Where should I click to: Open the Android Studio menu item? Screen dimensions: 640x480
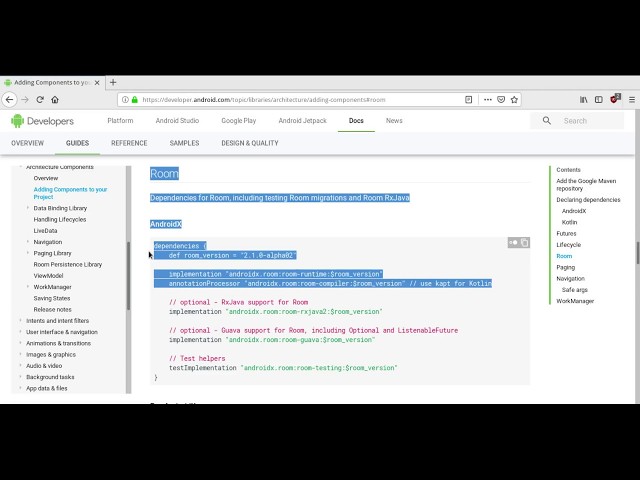[x=177, y=121]
